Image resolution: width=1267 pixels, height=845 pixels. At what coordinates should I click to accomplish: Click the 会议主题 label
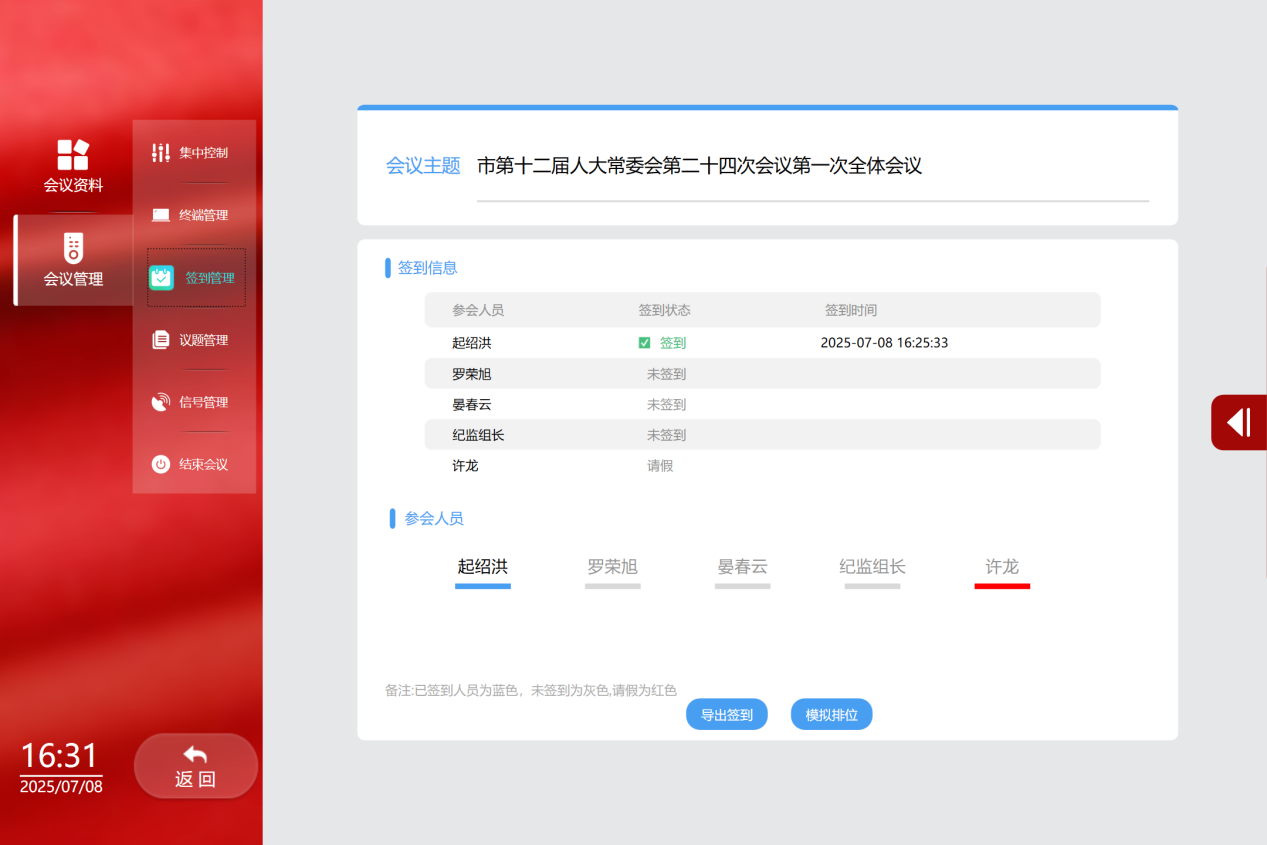pyautogui.click(x=423, y=166)
